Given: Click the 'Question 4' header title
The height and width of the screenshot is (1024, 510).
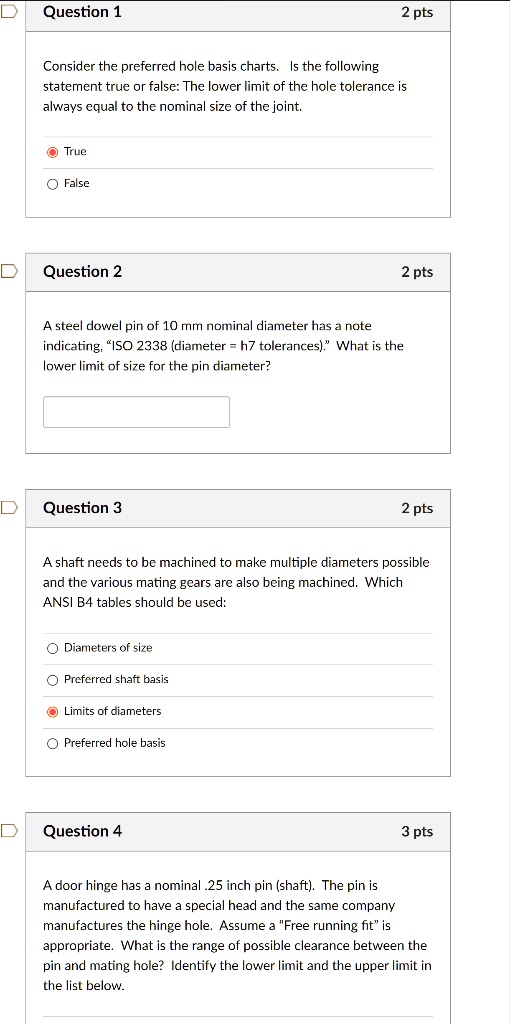Looking at the screenshot, I should click(x=82, y=831).
